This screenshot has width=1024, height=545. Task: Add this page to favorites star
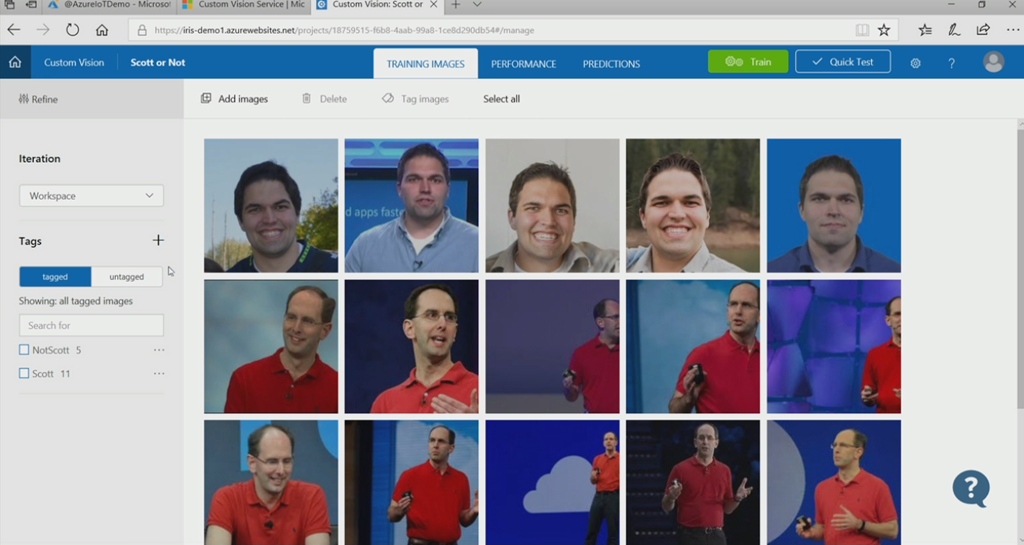[x=884, y=30]
